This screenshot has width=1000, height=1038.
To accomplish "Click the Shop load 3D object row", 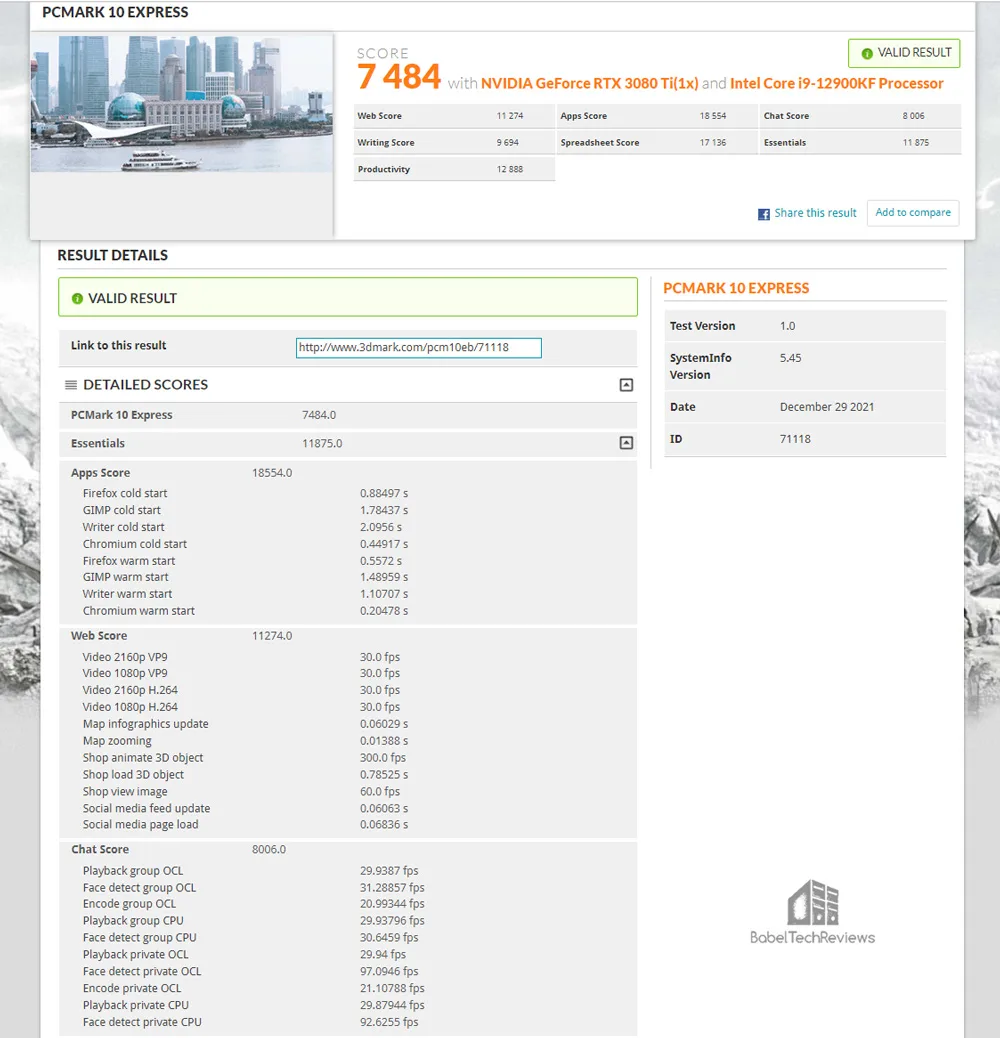I will point(348,775).
